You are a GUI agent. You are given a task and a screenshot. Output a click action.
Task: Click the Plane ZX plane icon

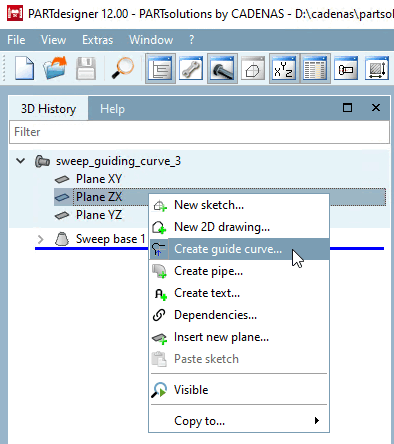(x=62, y=197)
